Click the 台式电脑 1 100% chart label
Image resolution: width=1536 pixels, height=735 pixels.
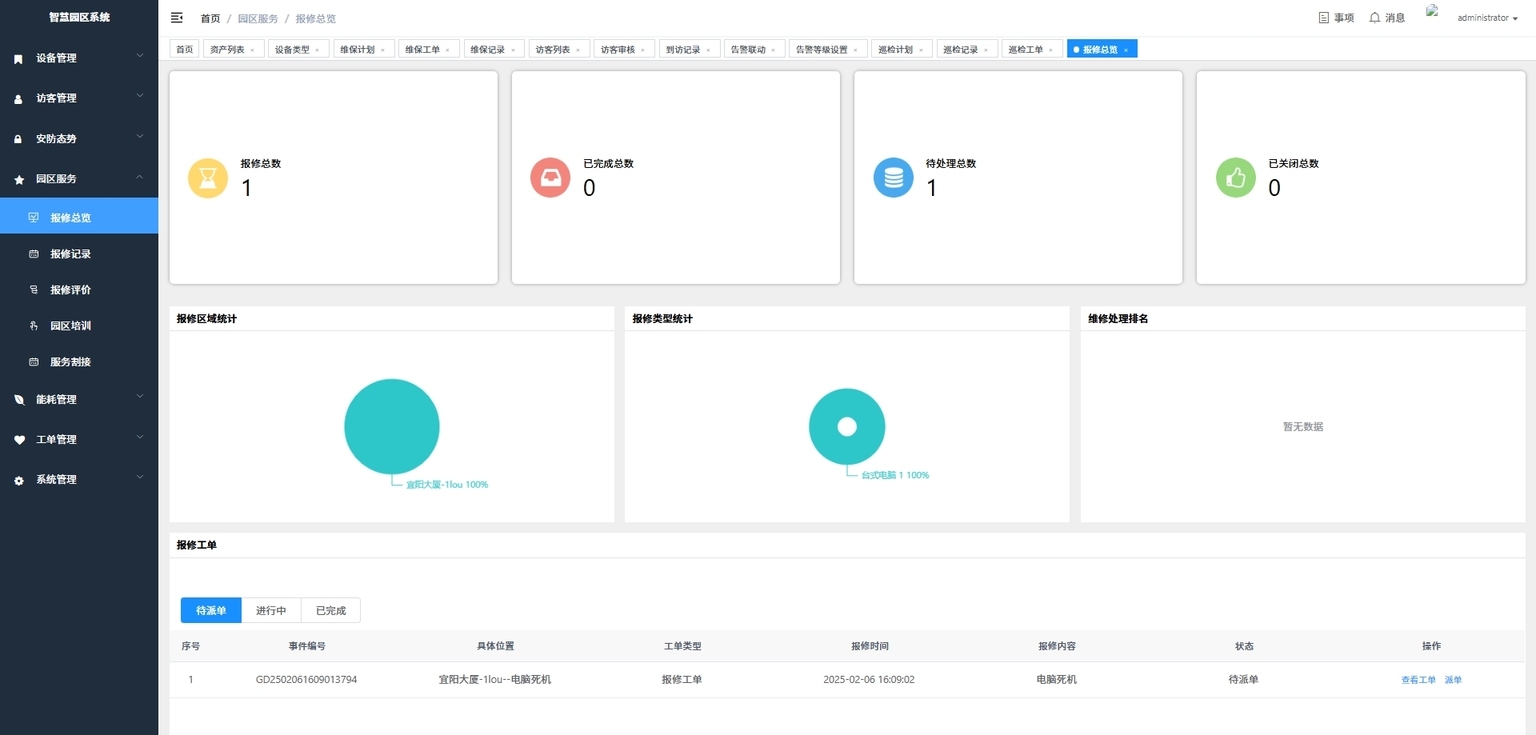[895, 475]
